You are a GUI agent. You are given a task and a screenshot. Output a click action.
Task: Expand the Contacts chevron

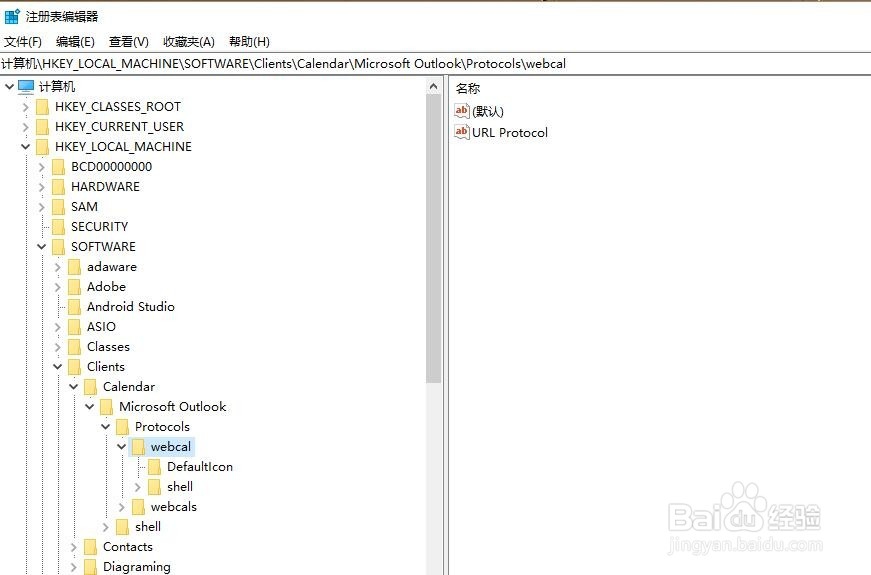[x=74, y=547]
